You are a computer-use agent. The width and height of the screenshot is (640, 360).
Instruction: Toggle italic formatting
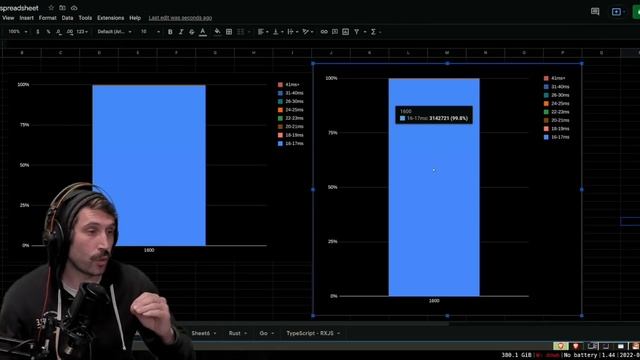[x=181, y=31]
